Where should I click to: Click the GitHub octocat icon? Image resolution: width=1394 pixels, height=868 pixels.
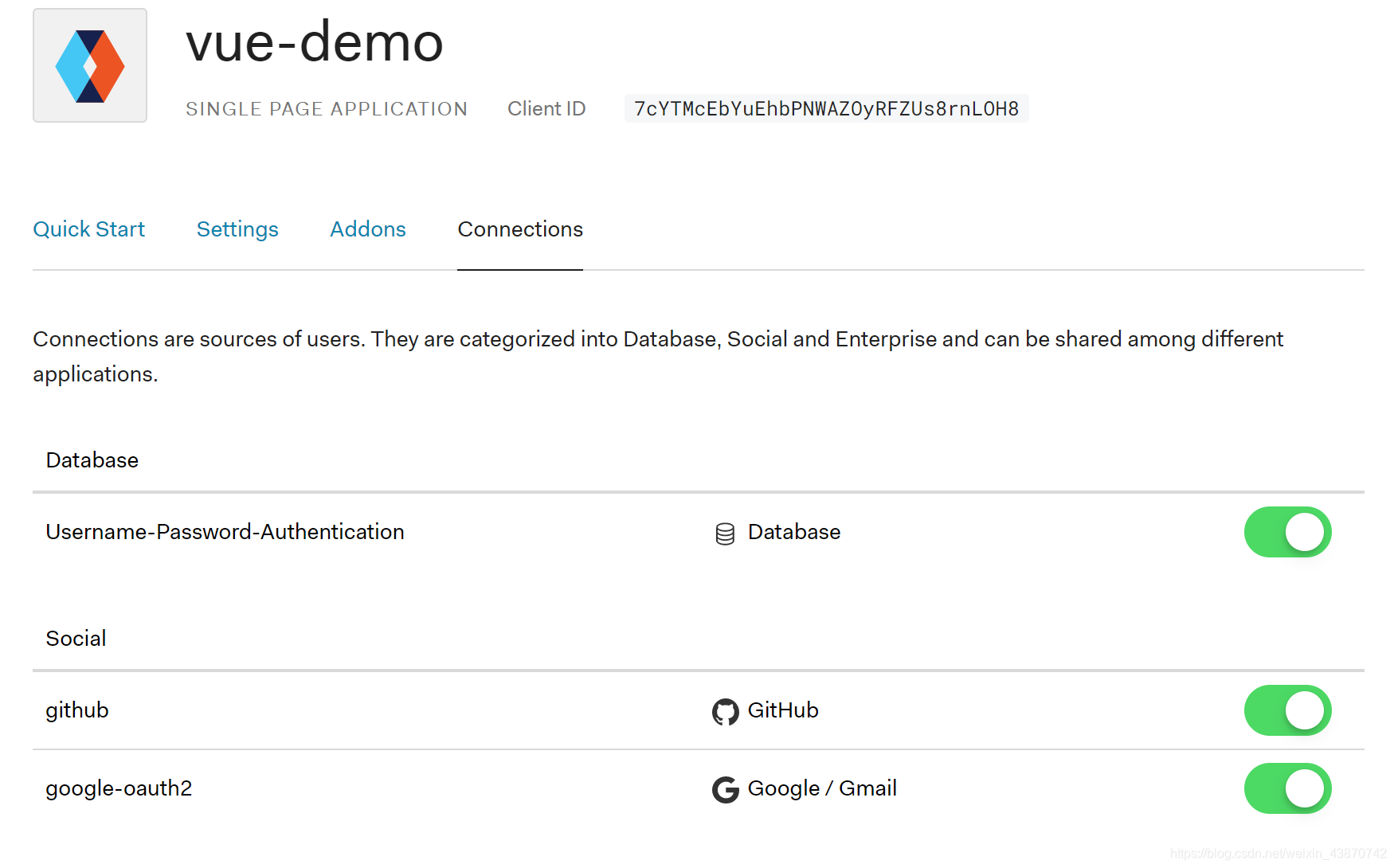(725, 711)
